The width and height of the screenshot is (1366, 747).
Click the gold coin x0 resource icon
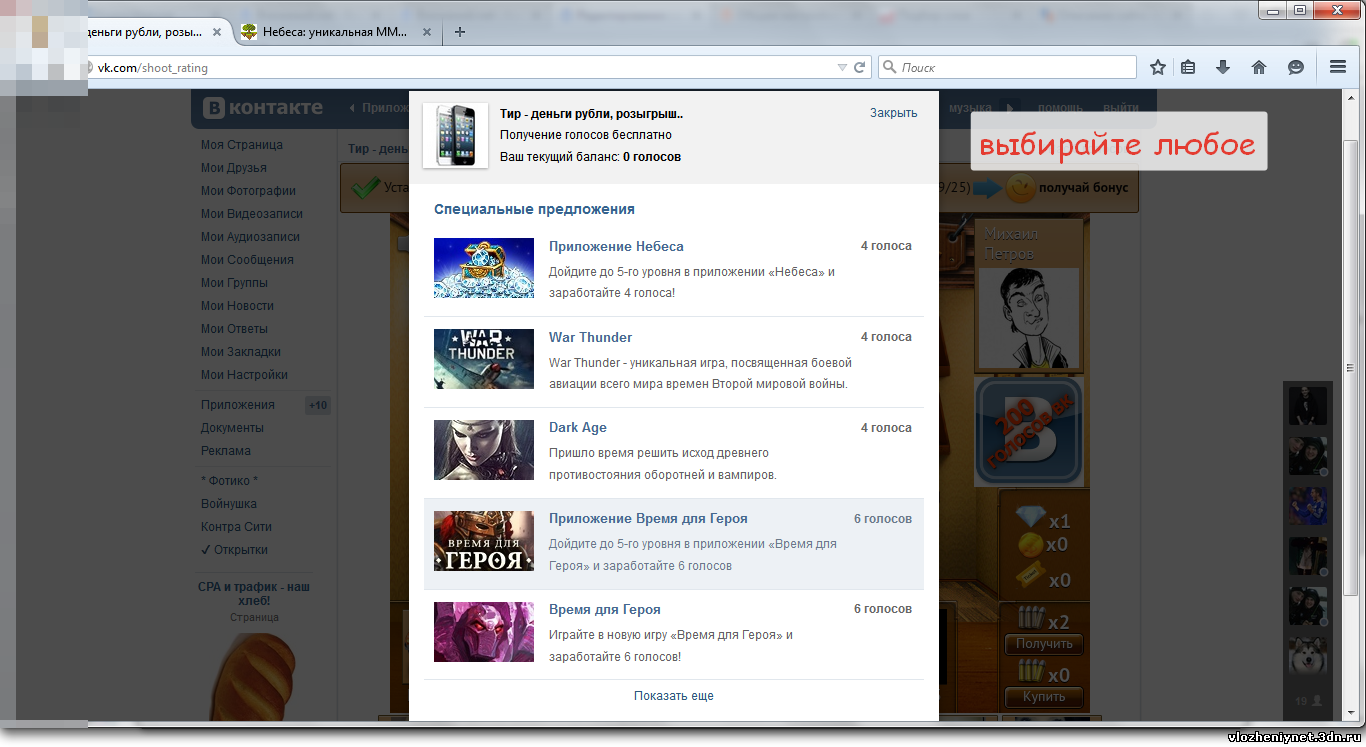[1029, 545]
